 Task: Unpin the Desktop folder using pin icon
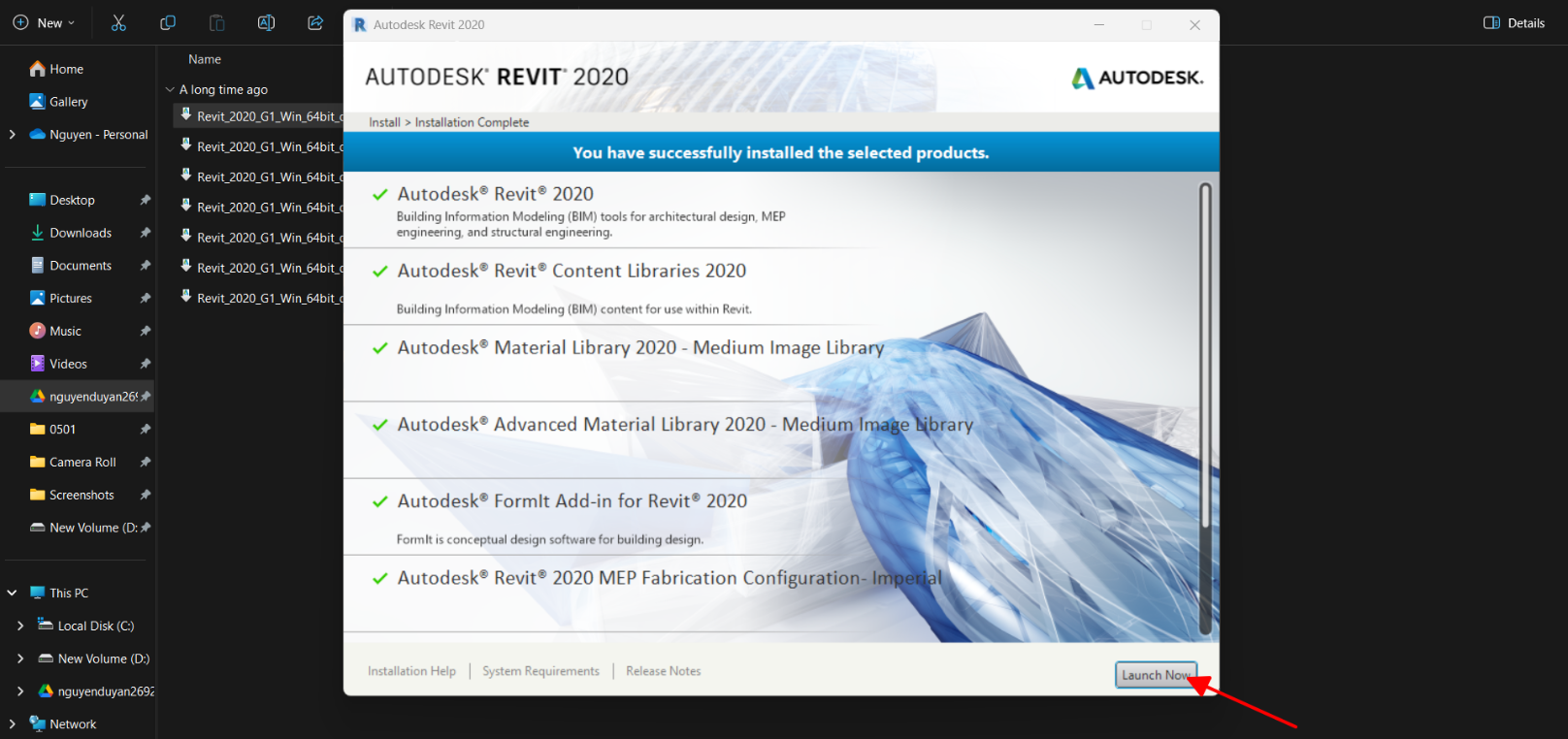[x=145, y=200]
